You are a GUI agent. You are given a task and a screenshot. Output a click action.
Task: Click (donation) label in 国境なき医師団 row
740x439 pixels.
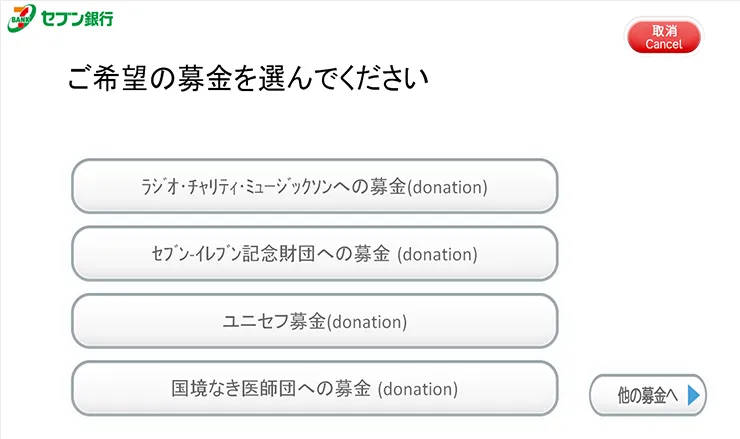pyautogui.click(x=417, y=389)
